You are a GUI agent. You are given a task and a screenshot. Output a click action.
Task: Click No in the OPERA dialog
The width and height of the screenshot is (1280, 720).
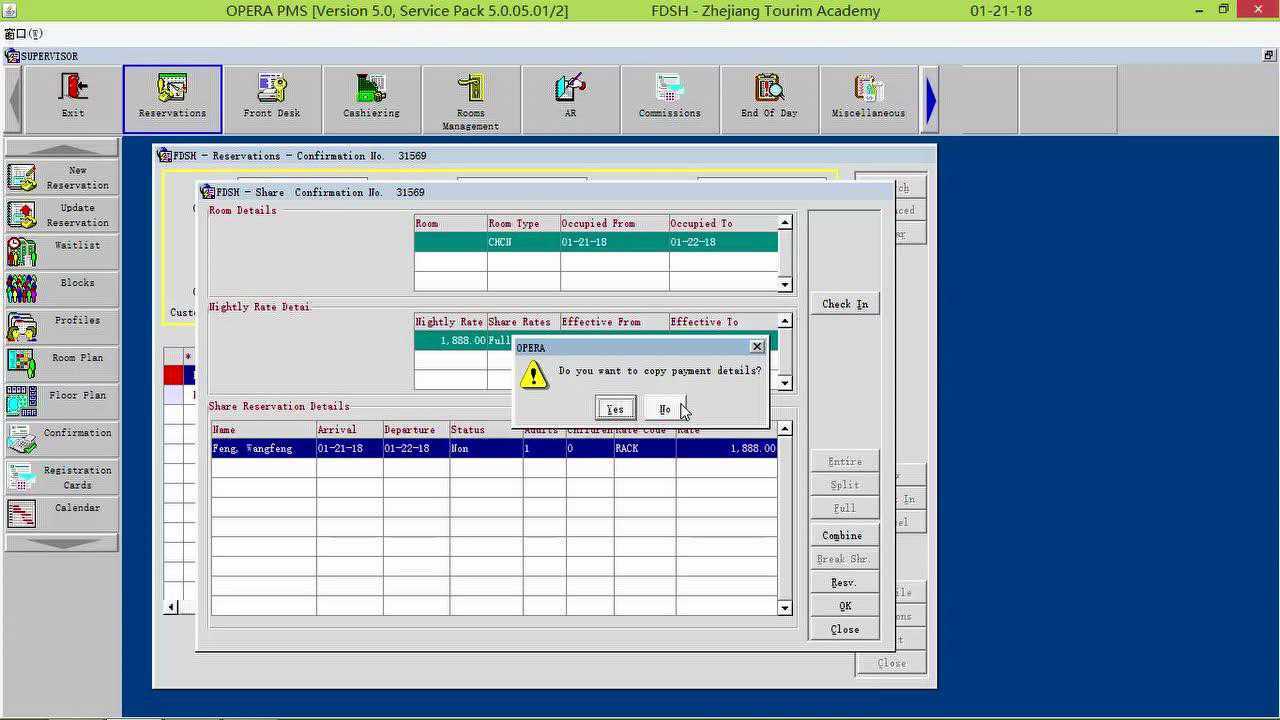pyautogui.click(x=665, y=409)
